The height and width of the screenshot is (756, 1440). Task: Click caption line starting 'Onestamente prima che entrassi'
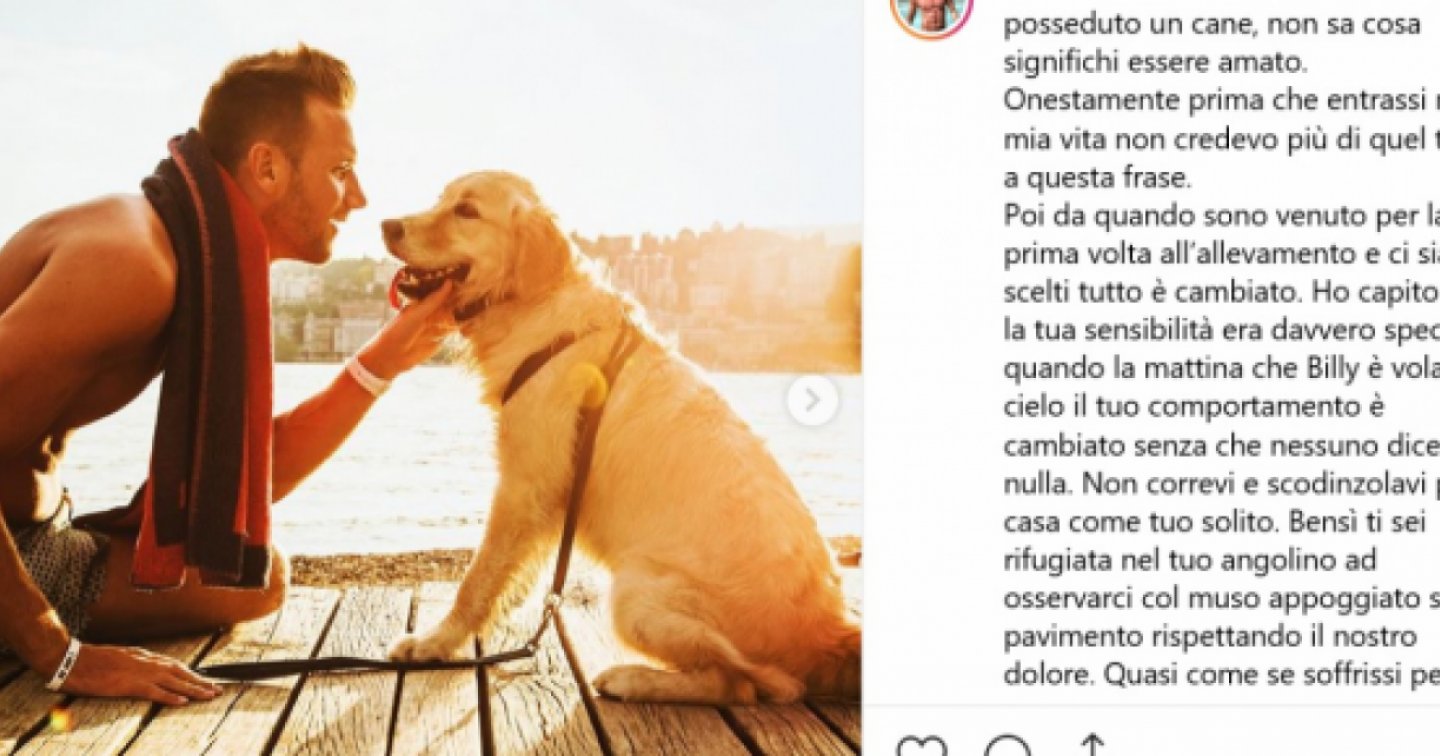click(1221, 102)
